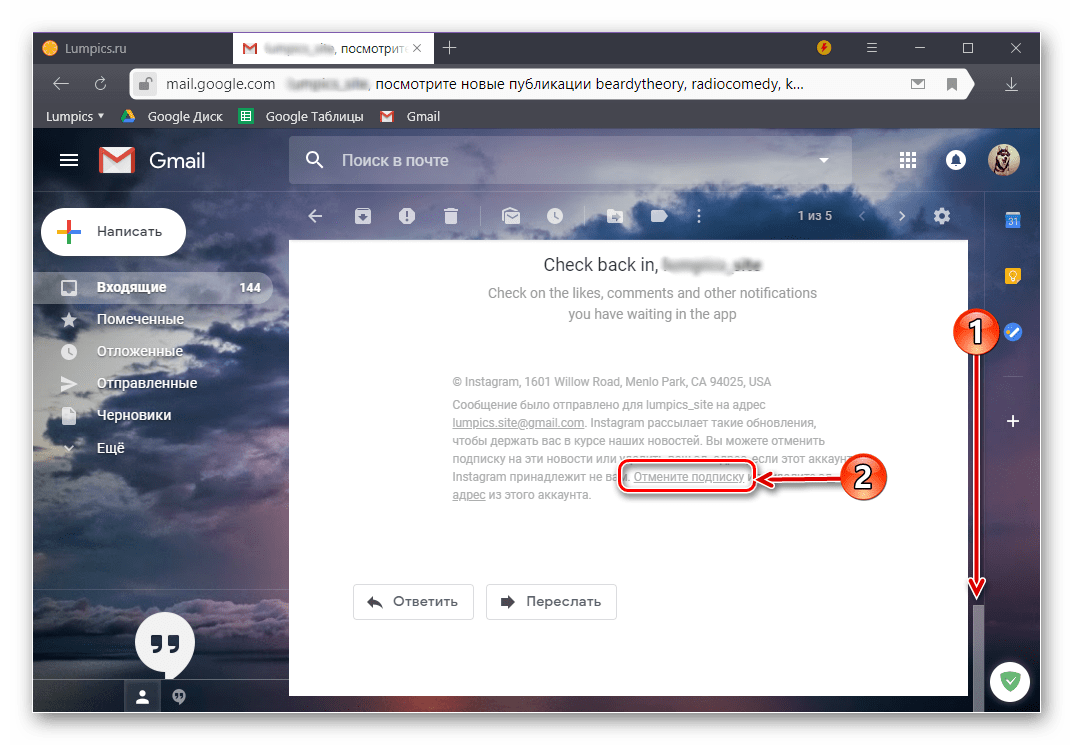Click the mail envelope icon in the address bar
The image size is (1073, 745).
[x=918, y=83]
